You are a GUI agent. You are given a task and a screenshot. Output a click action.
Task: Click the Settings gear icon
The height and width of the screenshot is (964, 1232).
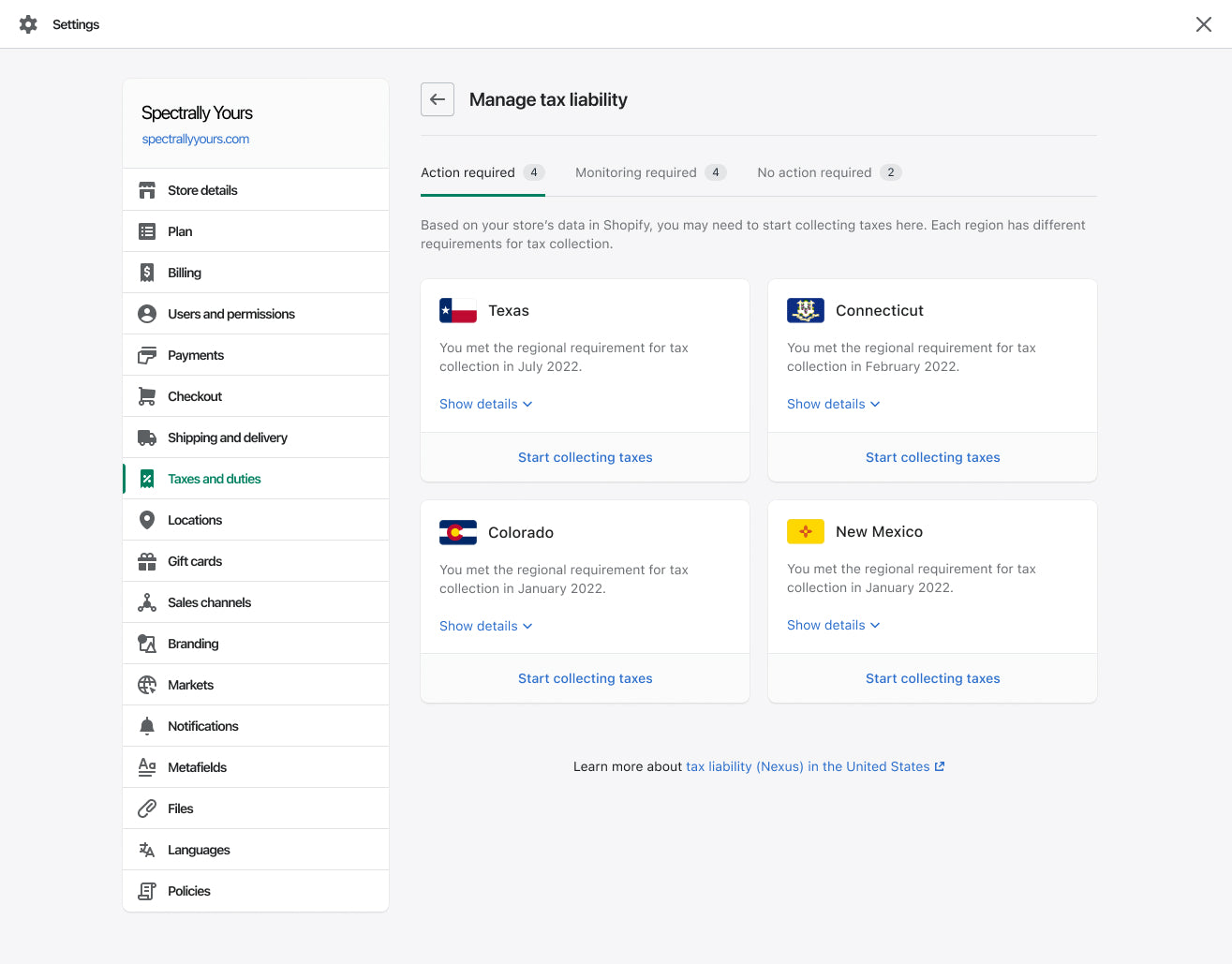coord(28,23)
